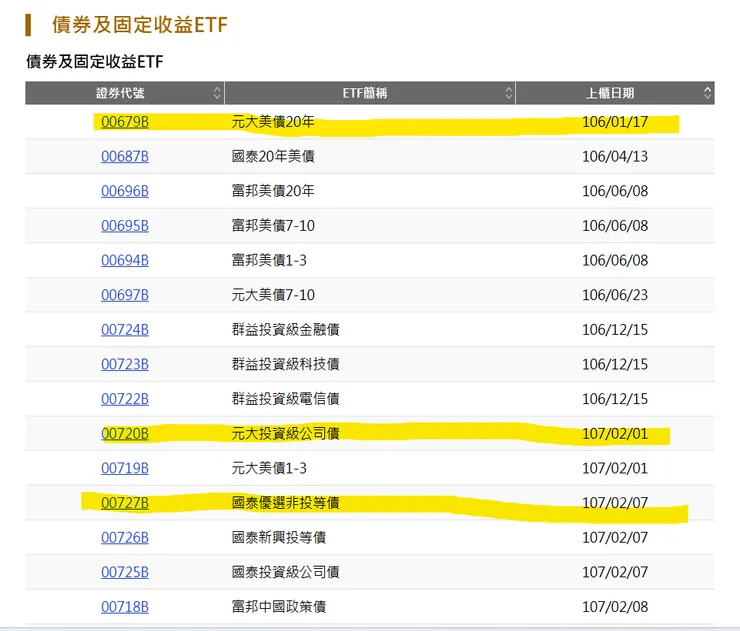Sort table by 證券代號 column arrows
This screenshot has height=631, width=740.
(x=217, y=93)
